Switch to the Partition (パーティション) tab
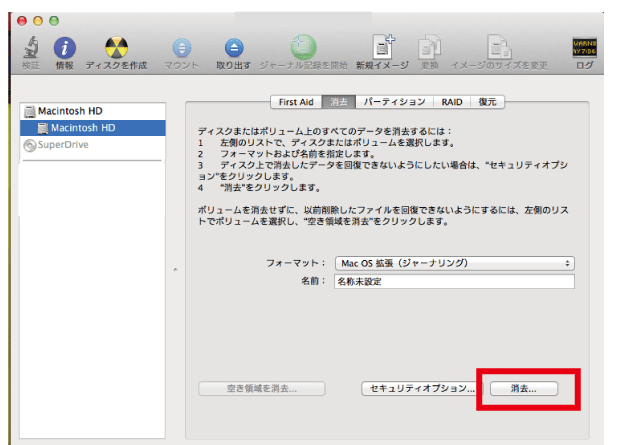The height and width of the screenshot is (445, 617). [394, 102]
